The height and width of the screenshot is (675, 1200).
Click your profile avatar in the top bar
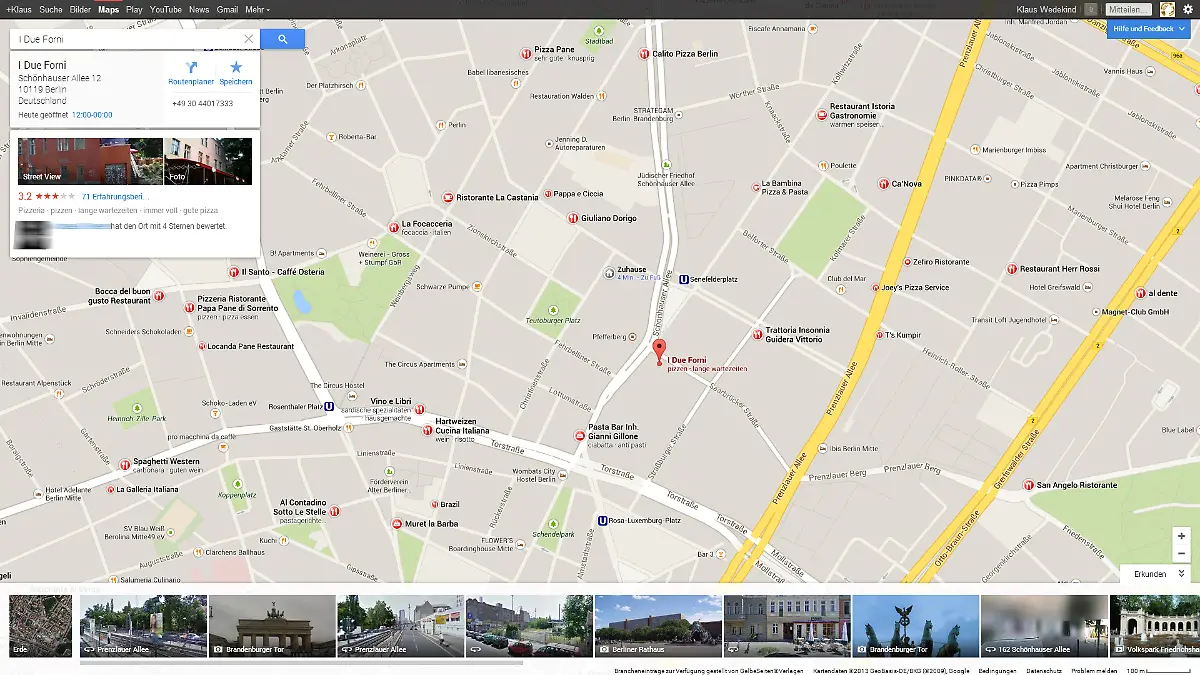coord(1165,9)
